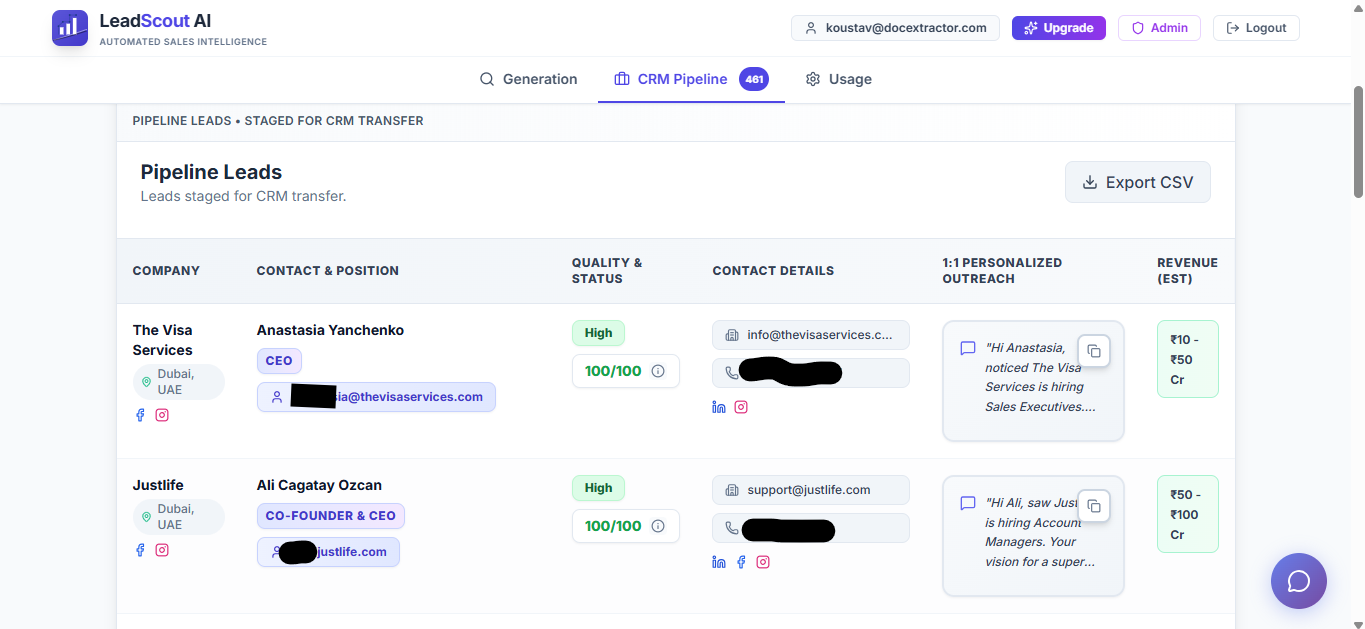The width and height of the screenshot is (1365, 629).
Task: Open the chat support bubble
Action: pyautogui.click(x=1298, y=580)
